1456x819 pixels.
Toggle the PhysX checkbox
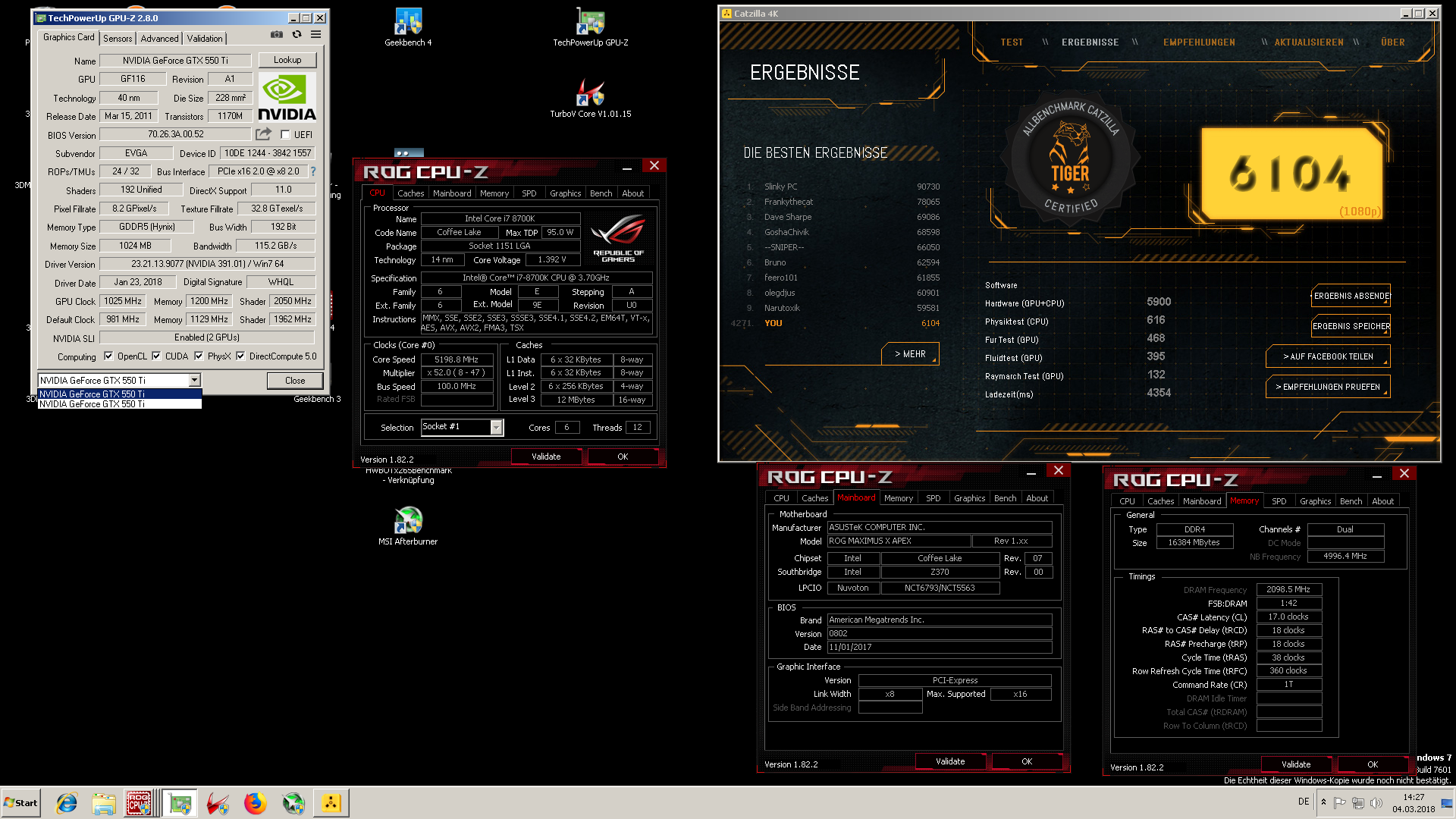[x=199, y=356]
